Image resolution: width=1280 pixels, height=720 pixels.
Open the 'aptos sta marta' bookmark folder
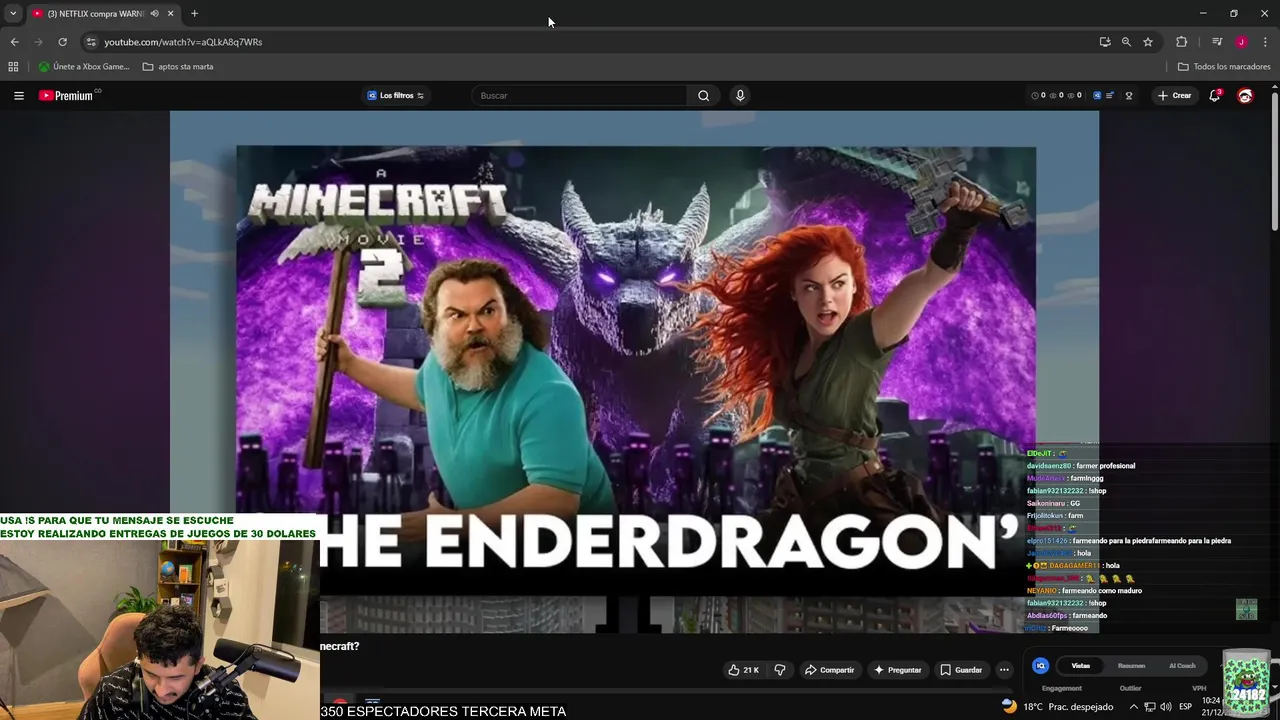[178, 67]
